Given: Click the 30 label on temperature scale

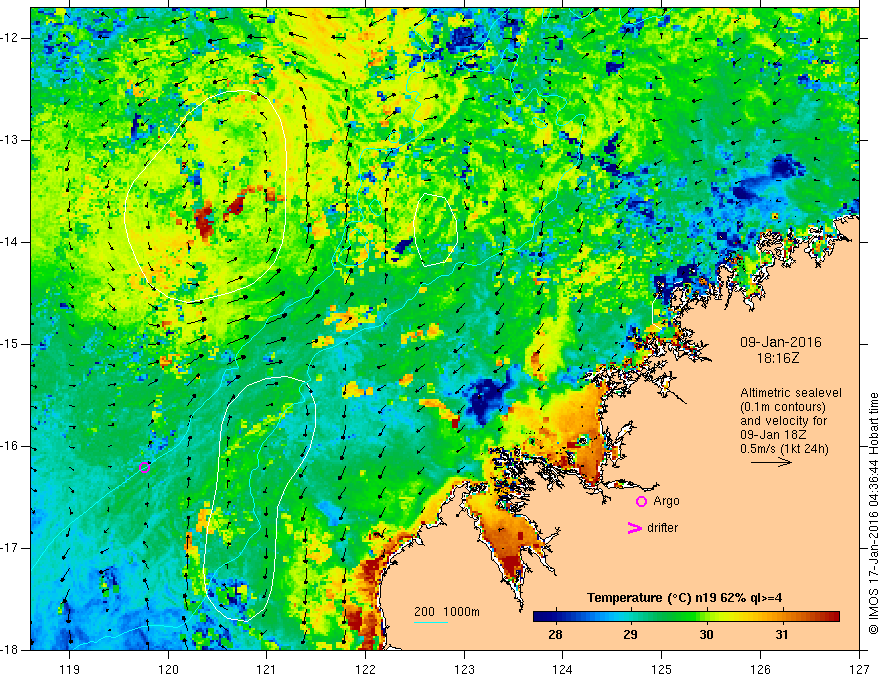Looking at the screenshot, I should [706, 635].
